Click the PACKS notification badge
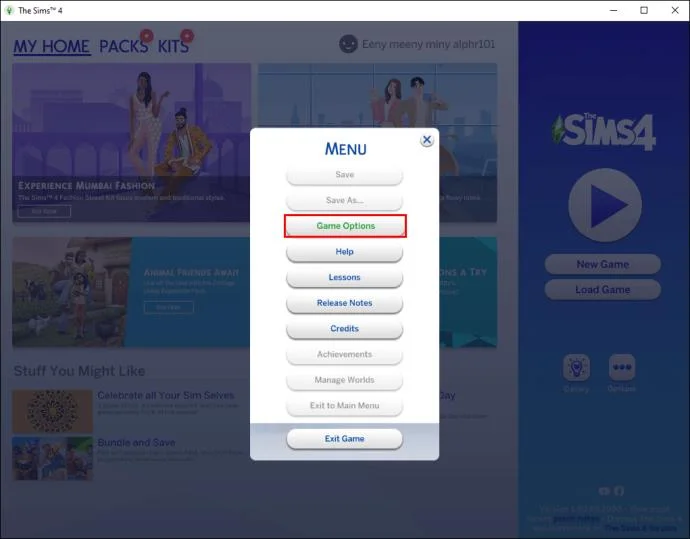Image resolution: width=690 pixels, height=539 pixels. (147, 35)
